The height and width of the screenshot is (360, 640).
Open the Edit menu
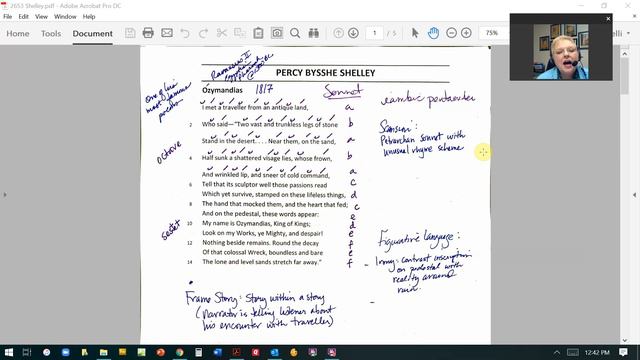(x=23, y=17)
